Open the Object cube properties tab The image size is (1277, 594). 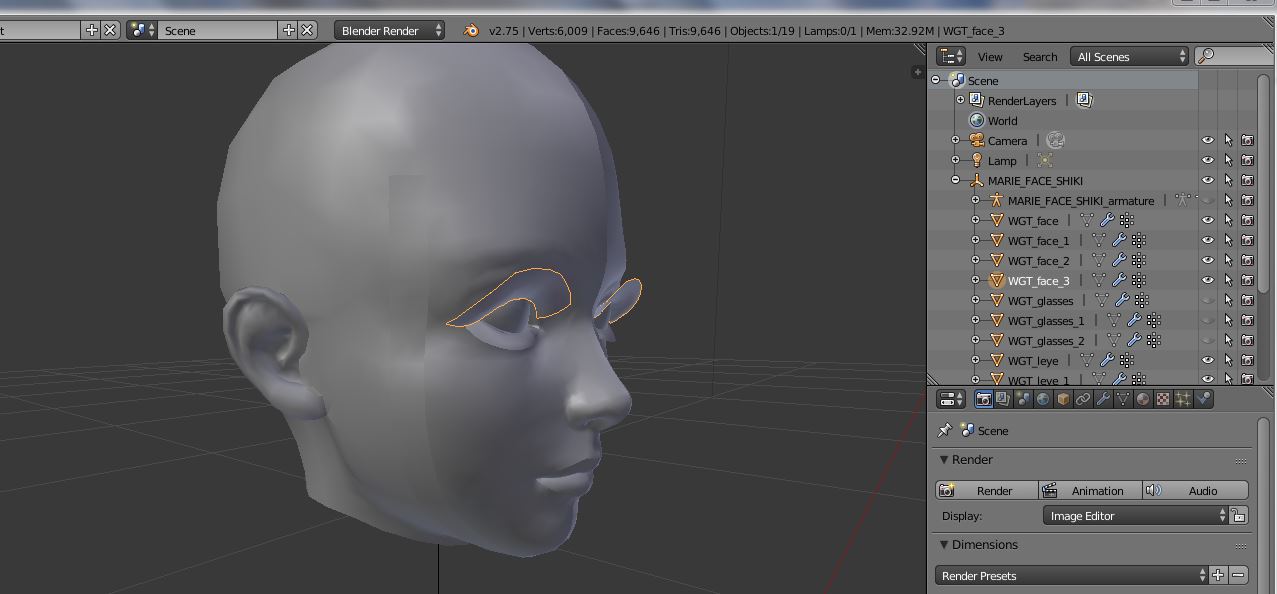(1063, 399)
